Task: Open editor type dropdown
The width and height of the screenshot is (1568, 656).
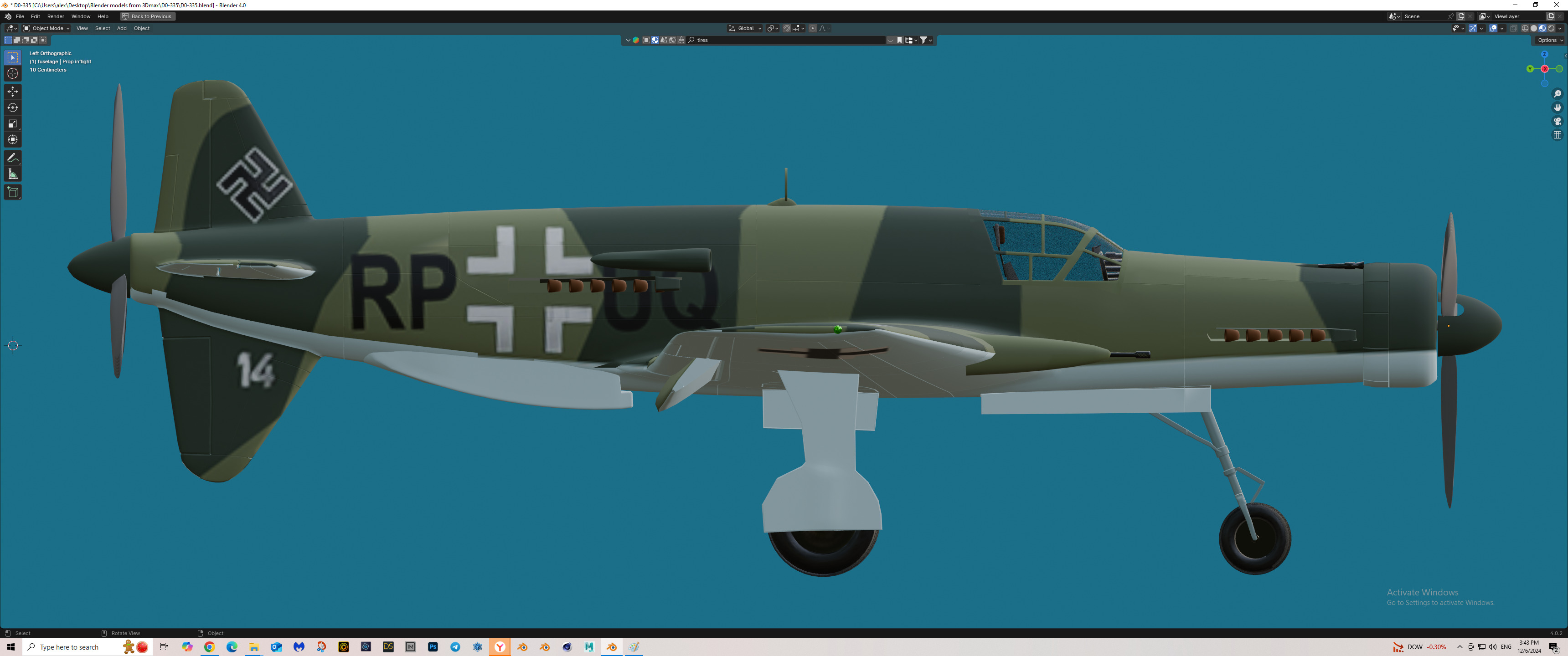Action: [x=11, y=29]
